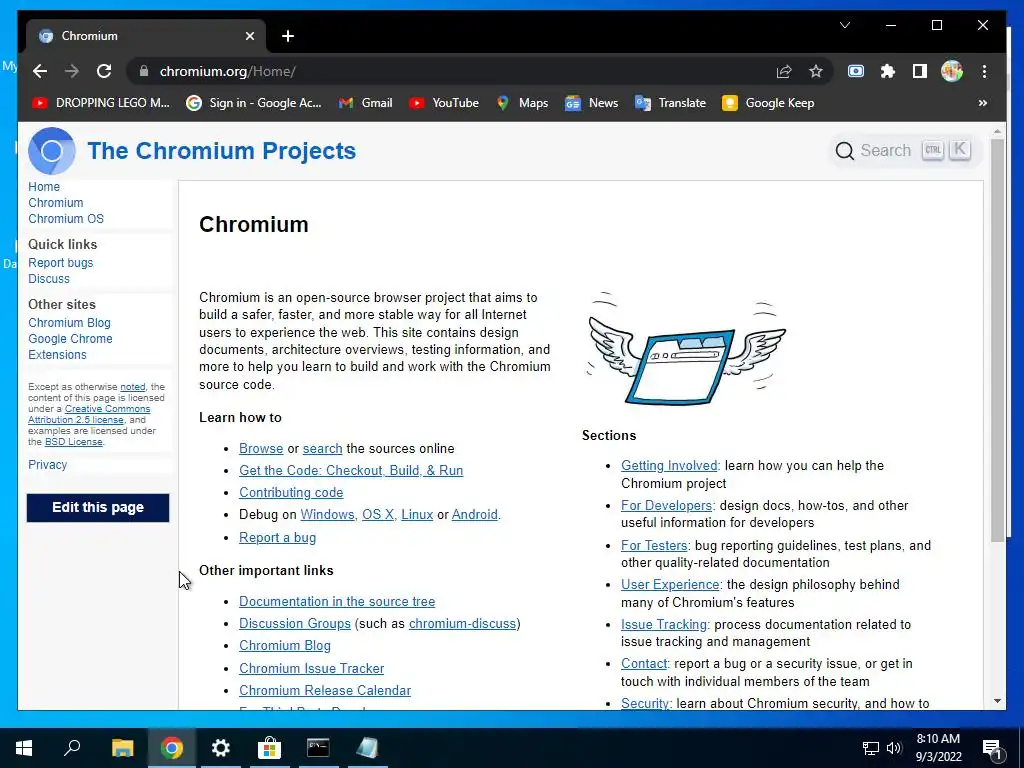Screen dimensions: 1024x768
Task: Open the Maps bookmark
Action: click(x=522, y=103)
